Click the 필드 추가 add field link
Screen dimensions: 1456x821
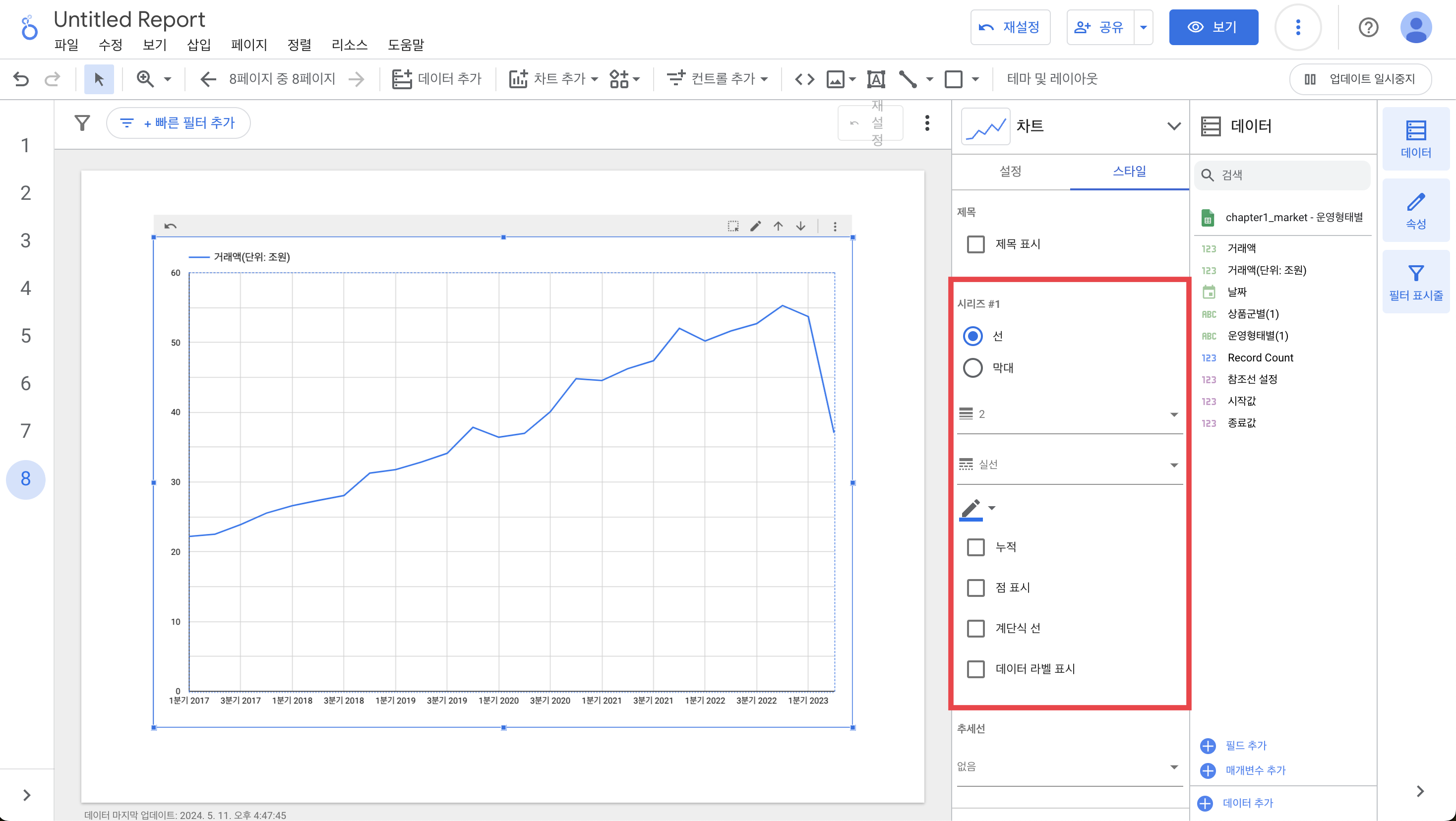click(x=1245, y=745)
